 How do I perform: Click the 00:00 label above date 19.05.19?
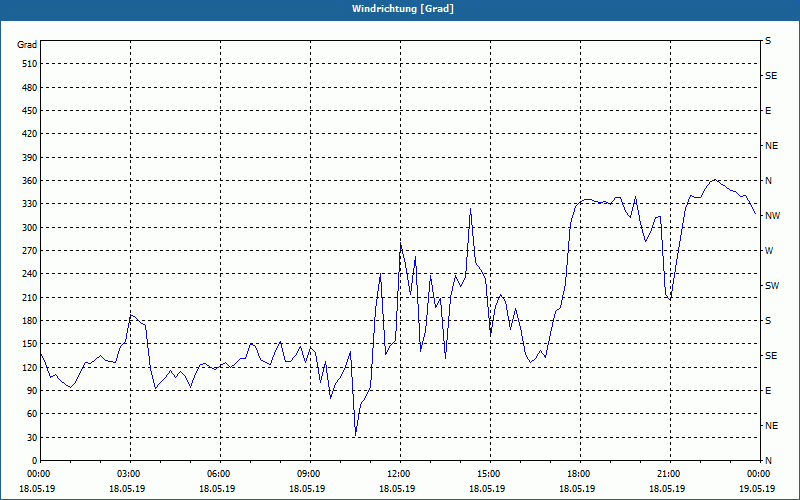[758, 474]
